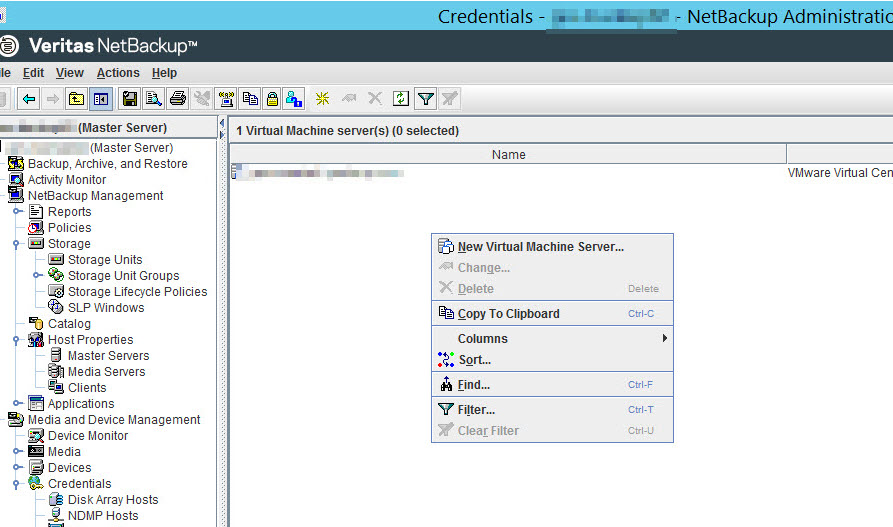893x527 pixels.
Task: Collapse the Host Properties tree node
Action: [x=17, y=340]
